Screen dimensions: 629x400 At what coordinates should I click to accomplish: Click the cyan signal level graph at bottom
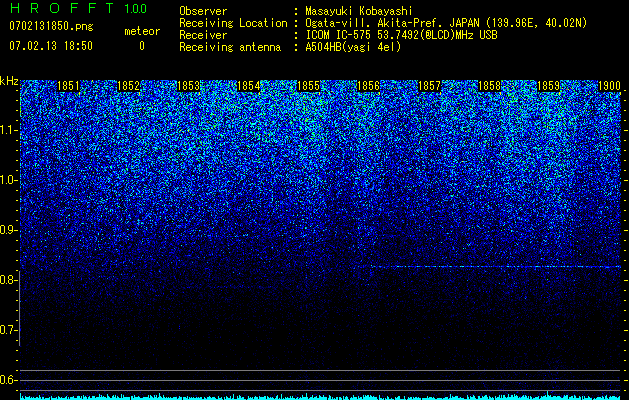(320, 397)
